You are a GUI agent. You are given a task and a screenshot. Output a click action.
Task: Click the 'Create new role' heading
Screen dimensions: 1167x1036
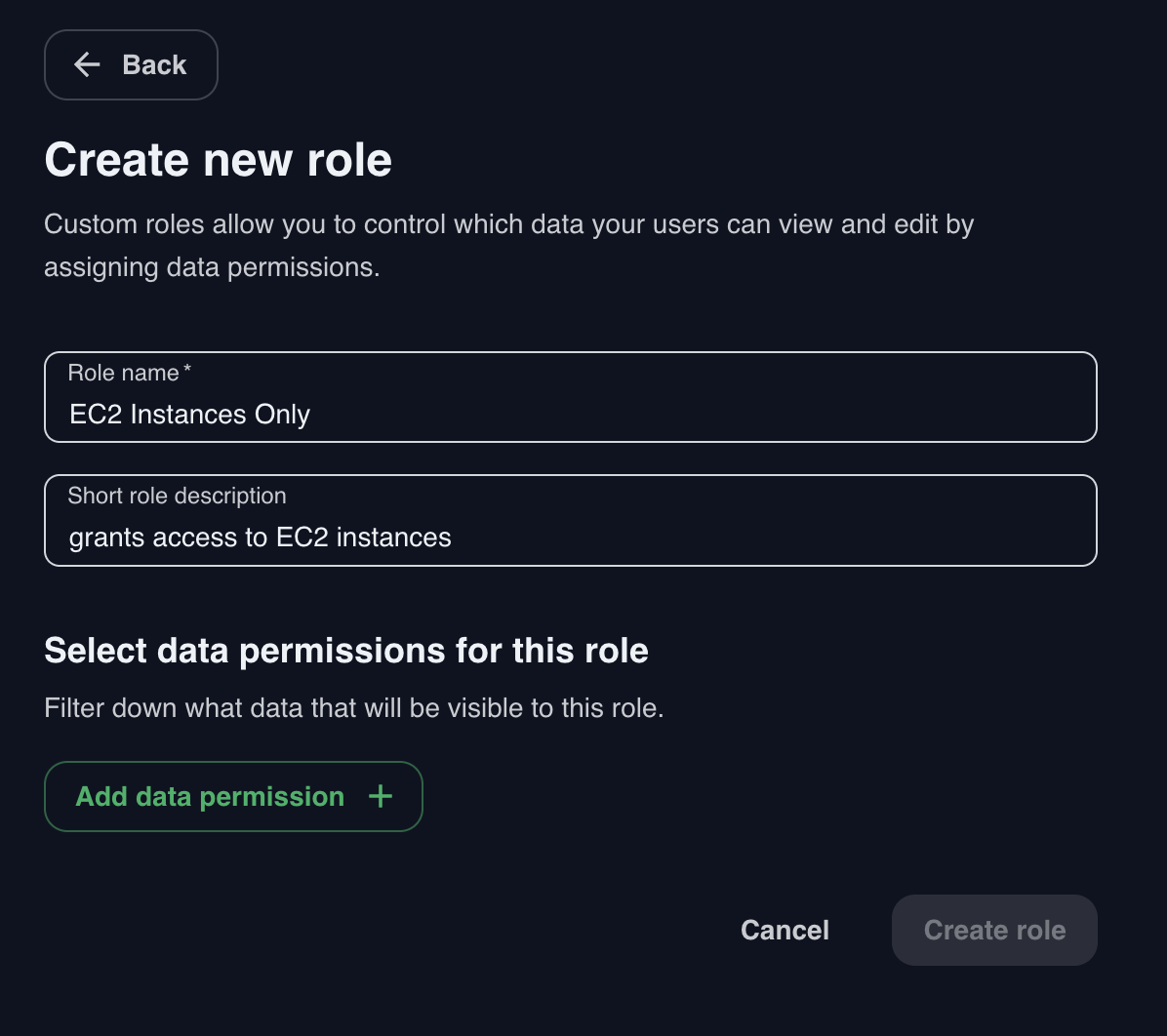pyautogui.click(x=218, y=160)
